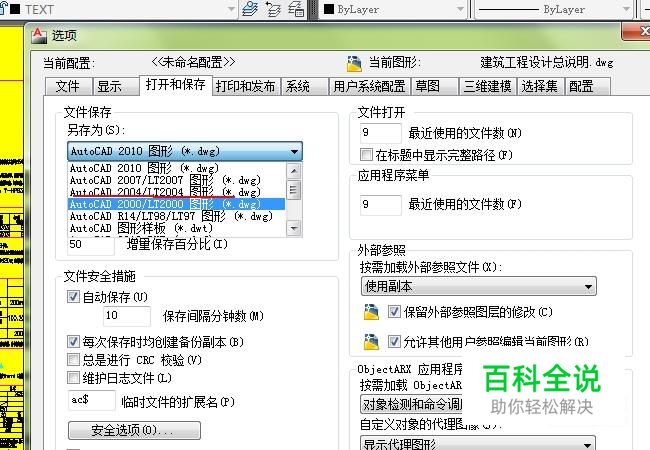Open the 系统 tab
Screen dimensions: 650x450
click(305, 86)
